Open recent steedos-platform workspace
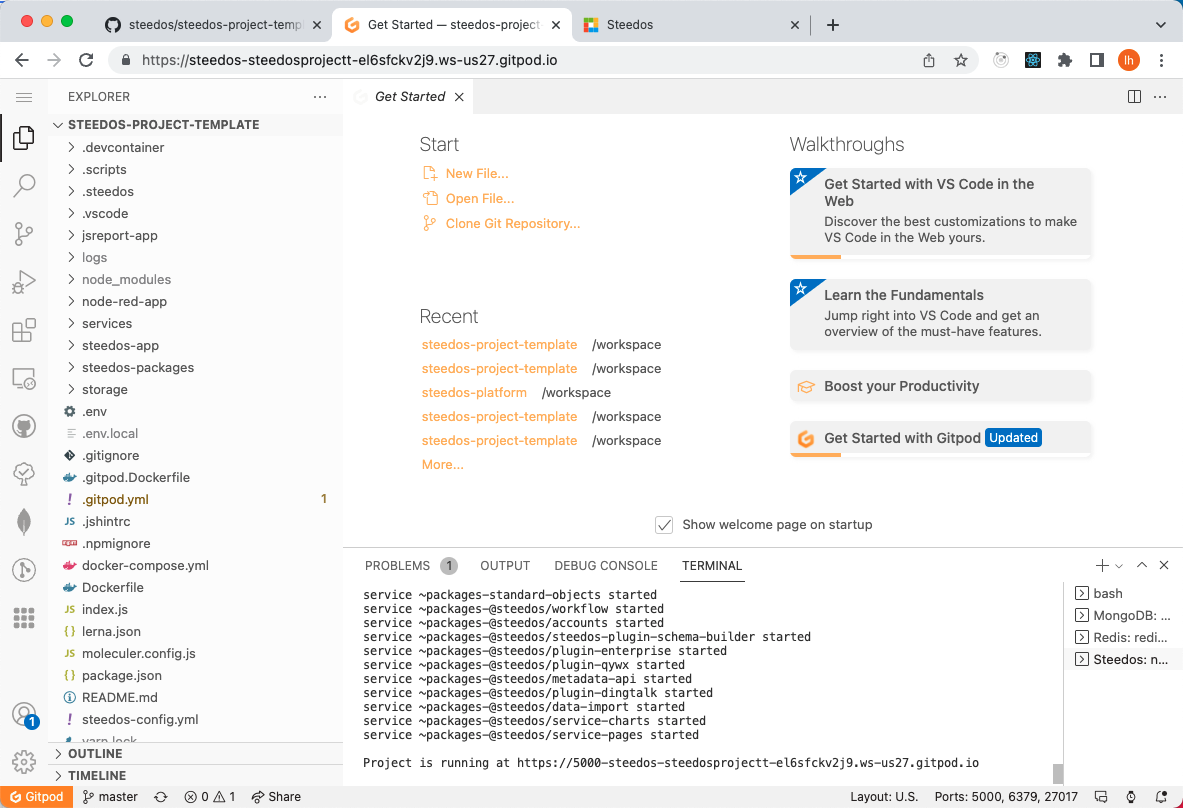Screen dimensions: 1183x808 coord(474,392)
